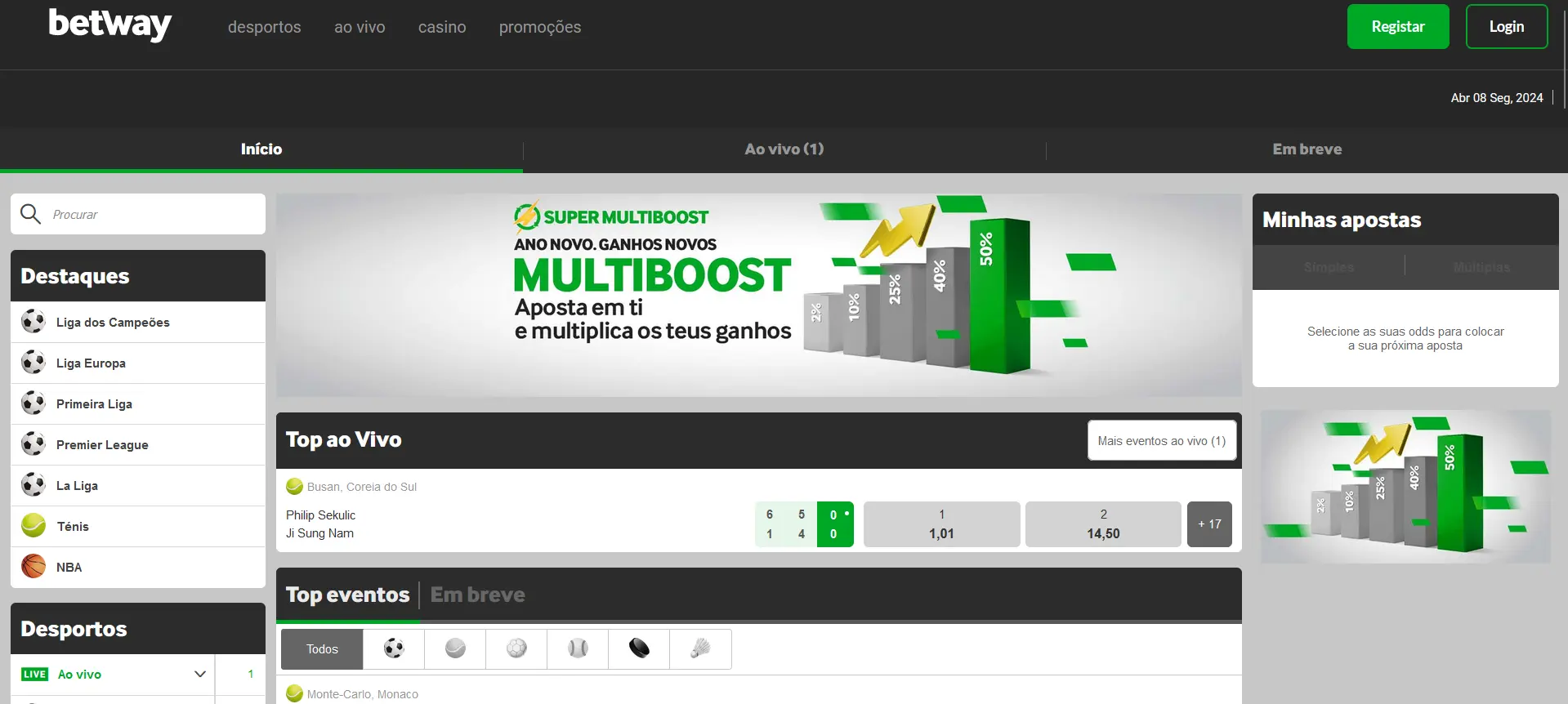The width and height of the screenshot is (1568, 704).
Task: Filter top events by ice hockey puck icon
Action: (x=639, y=648)
